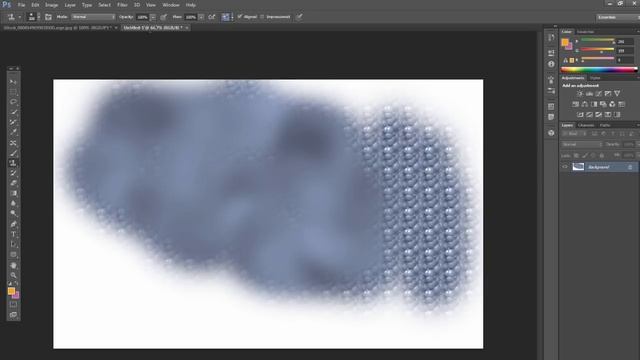The image size is (640, 360).
Task: Toggle Quick Mask mode
Action: click(13, 304)
